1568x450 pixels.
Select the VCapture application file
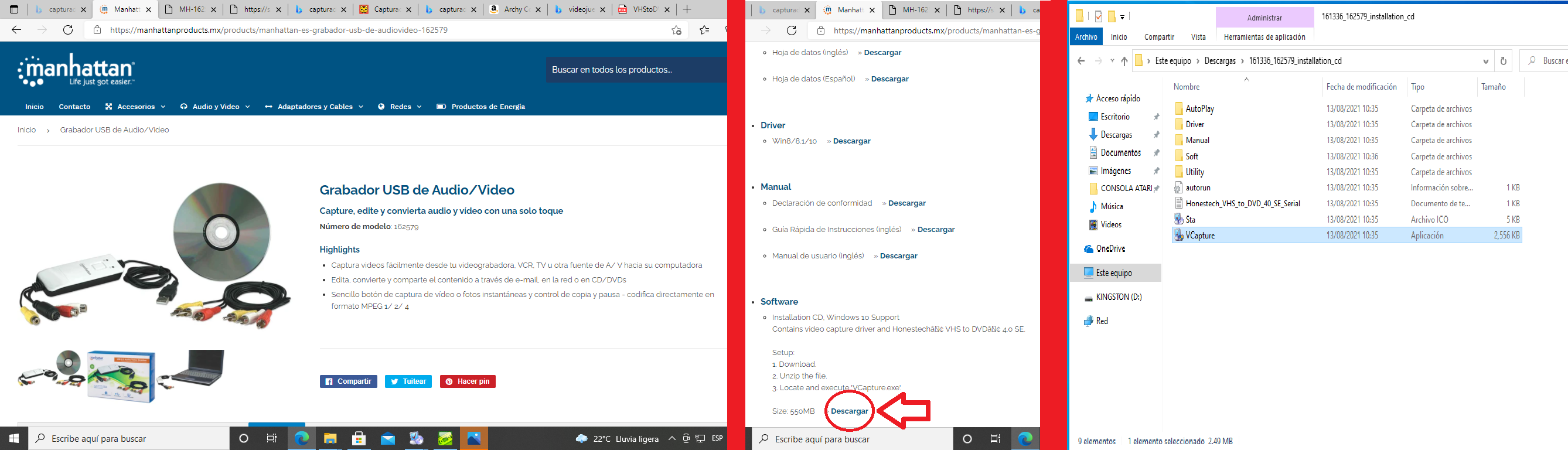pos(1200,235)
